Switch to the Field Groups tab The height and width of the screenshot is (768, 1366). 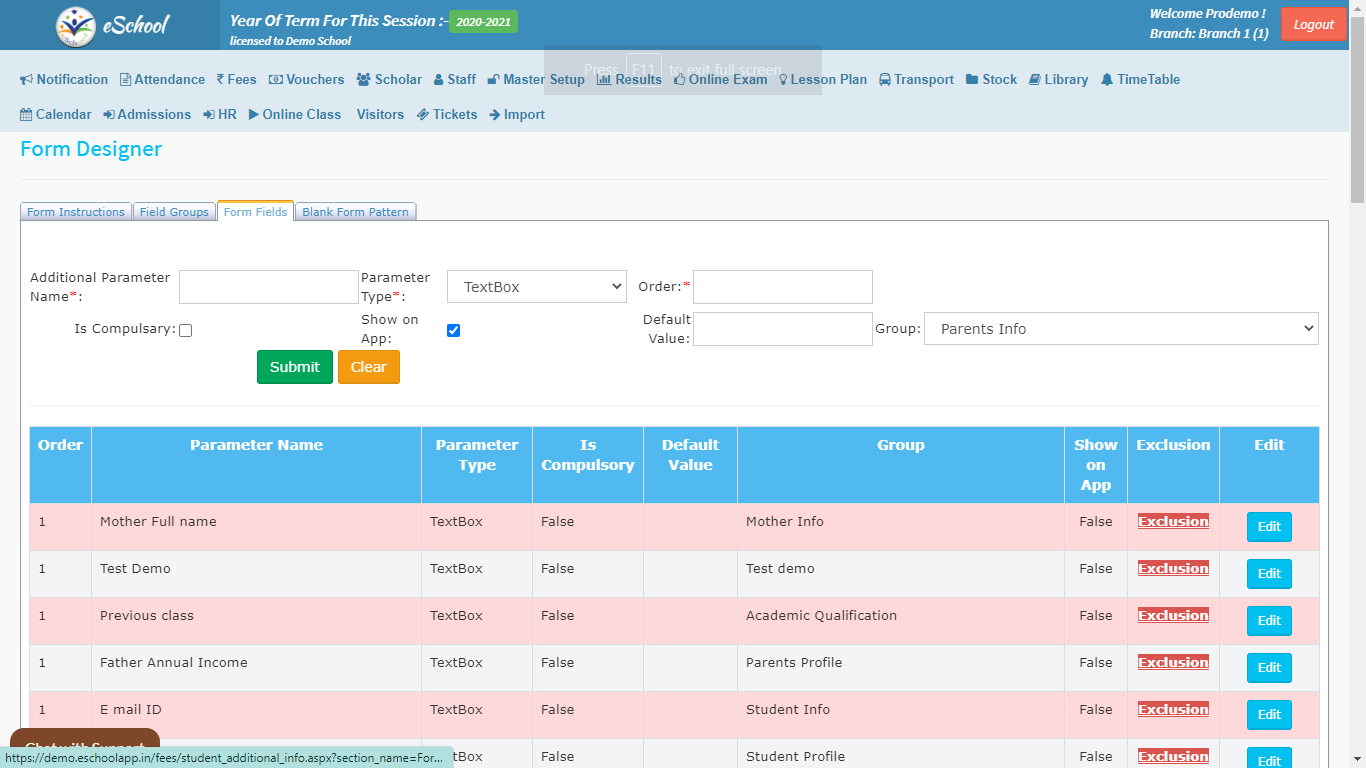[x=174, y=212]
